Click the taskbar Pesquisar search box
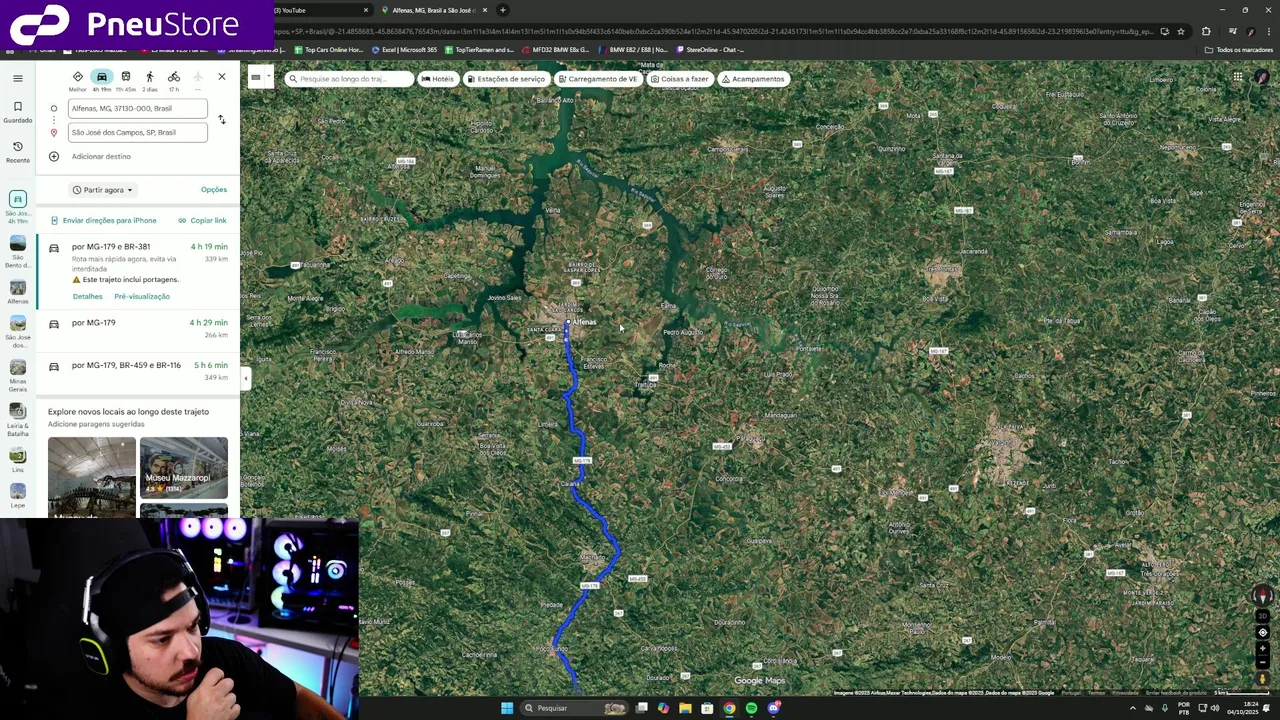Screen dimensions: 1280x720 click(575, 708)
